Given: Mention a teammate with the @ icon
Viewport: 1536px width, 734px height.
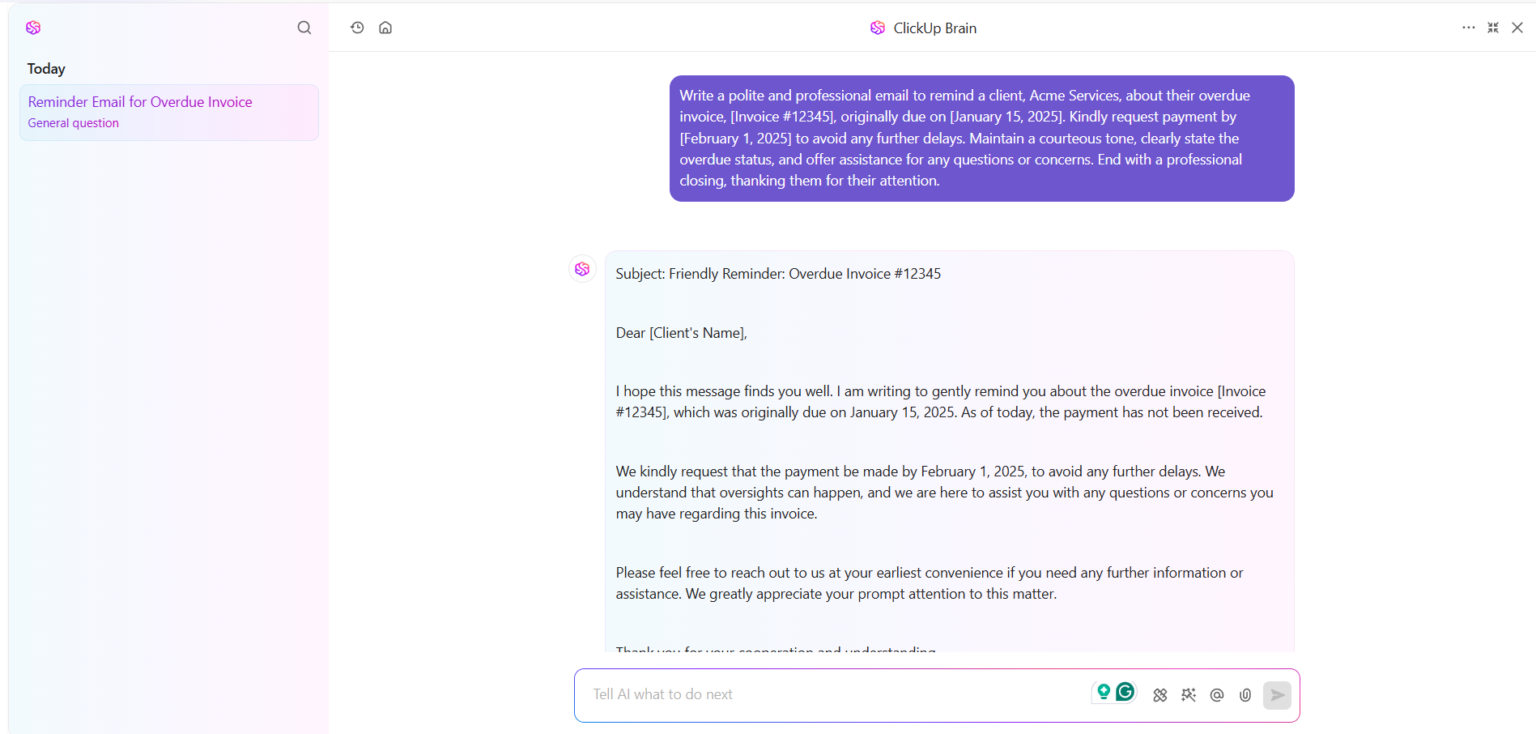Looking at the screenshot, I should coord(1216,694).
